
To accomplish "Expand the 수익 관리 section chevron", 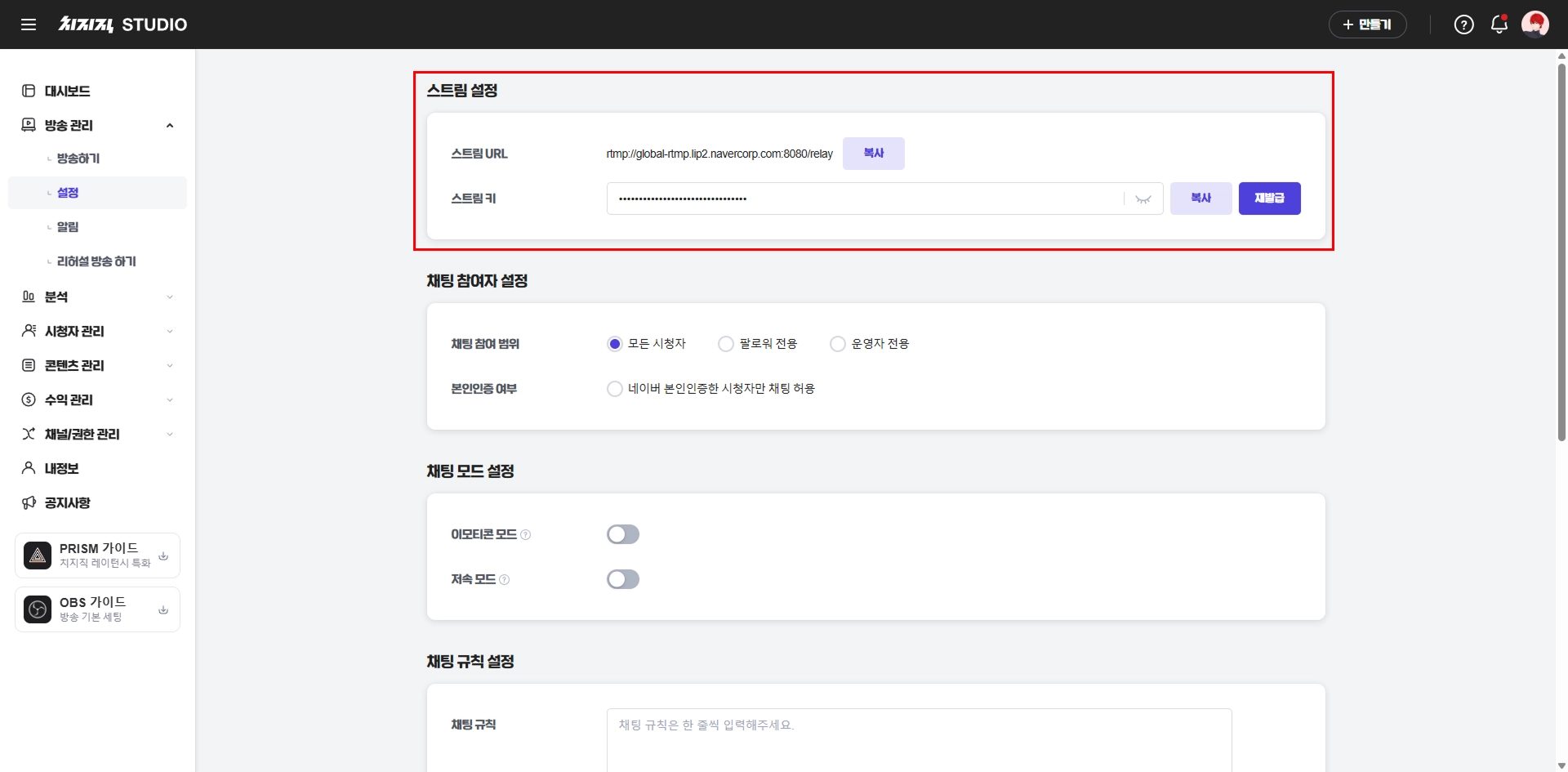I will (x=170, y=399).
